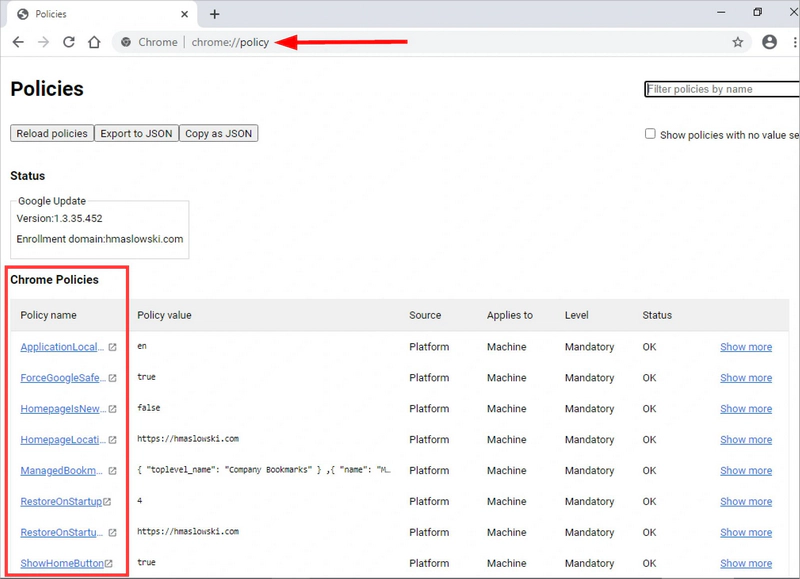Click the policy value 'en'
This screenshot has height=579, width=800.
[x=142, y=346]
